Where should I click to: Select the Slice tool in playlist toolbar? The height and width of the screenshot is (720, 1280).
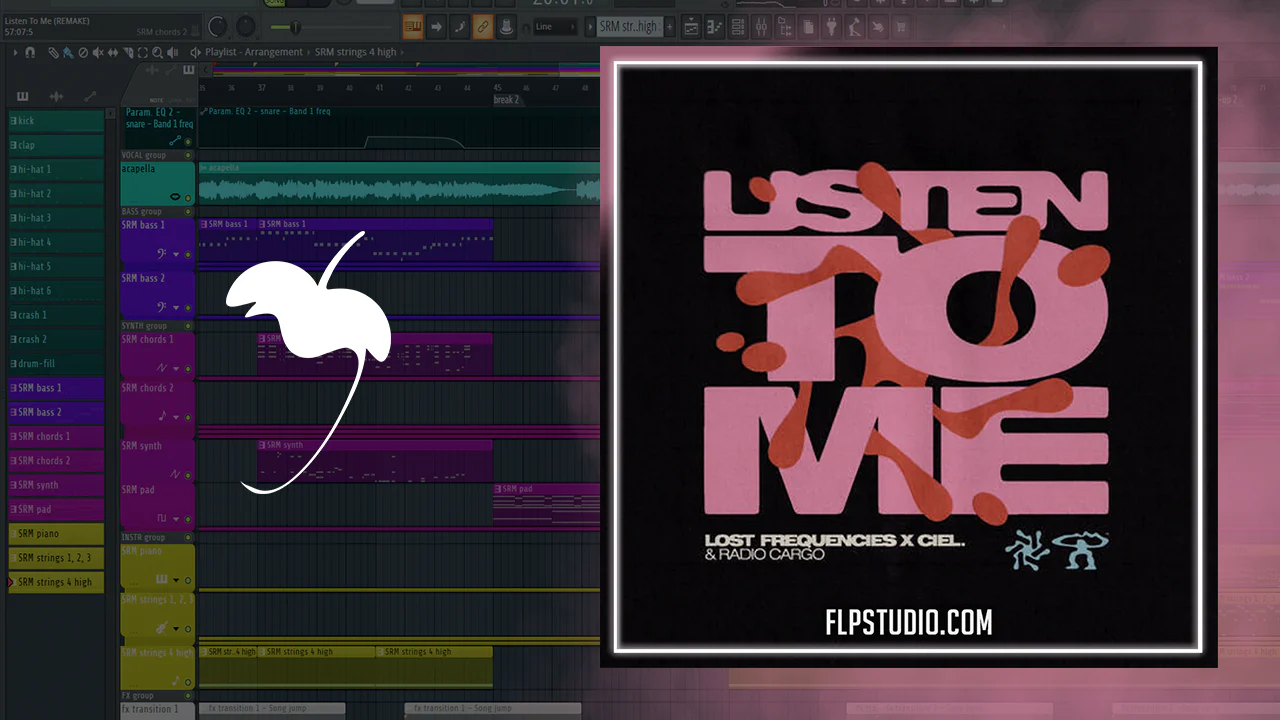(127, 52)
